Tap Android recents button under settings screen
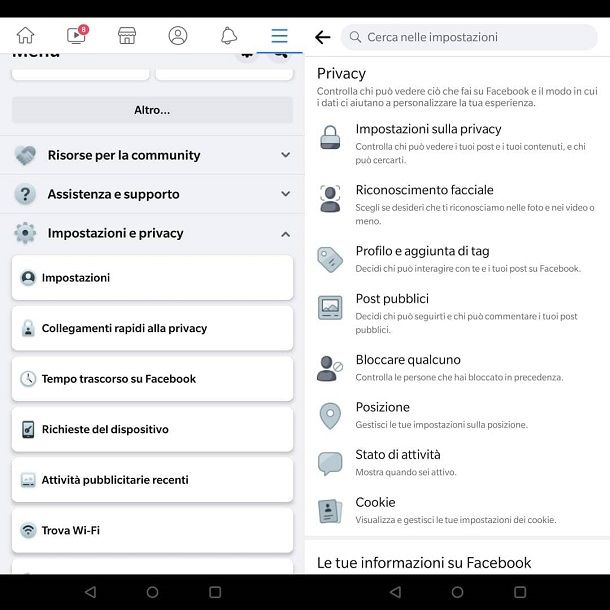 point(520,592)
